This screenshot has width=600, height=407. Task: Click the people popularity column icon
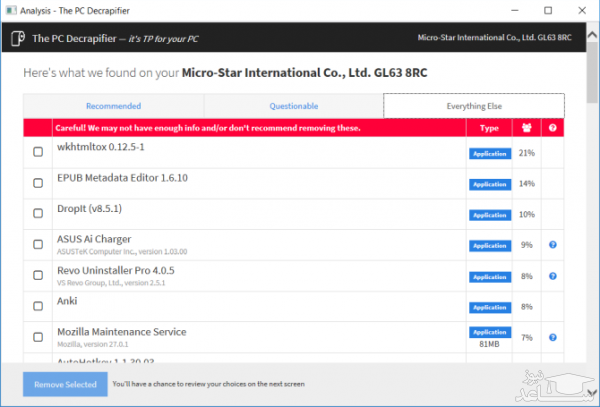[x=526, y=128]
